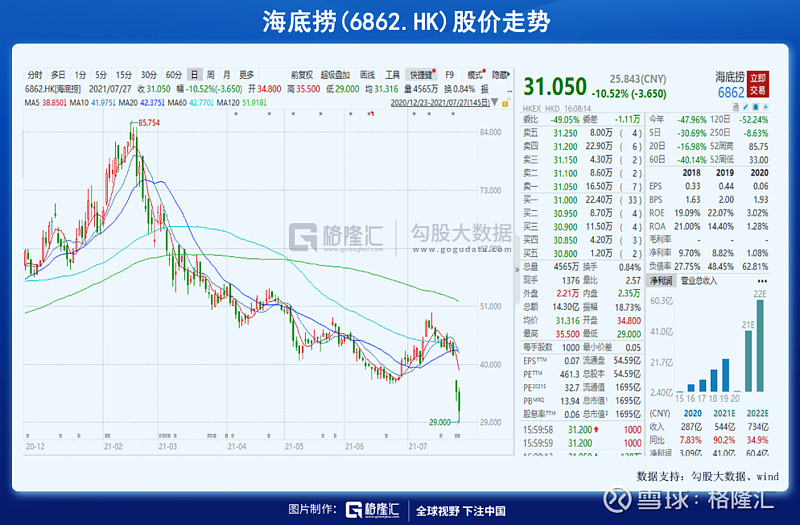Click 隐藏 to hide the side panel
The image size is (800, 525).
pyautogui.click(x=500, y=75)
